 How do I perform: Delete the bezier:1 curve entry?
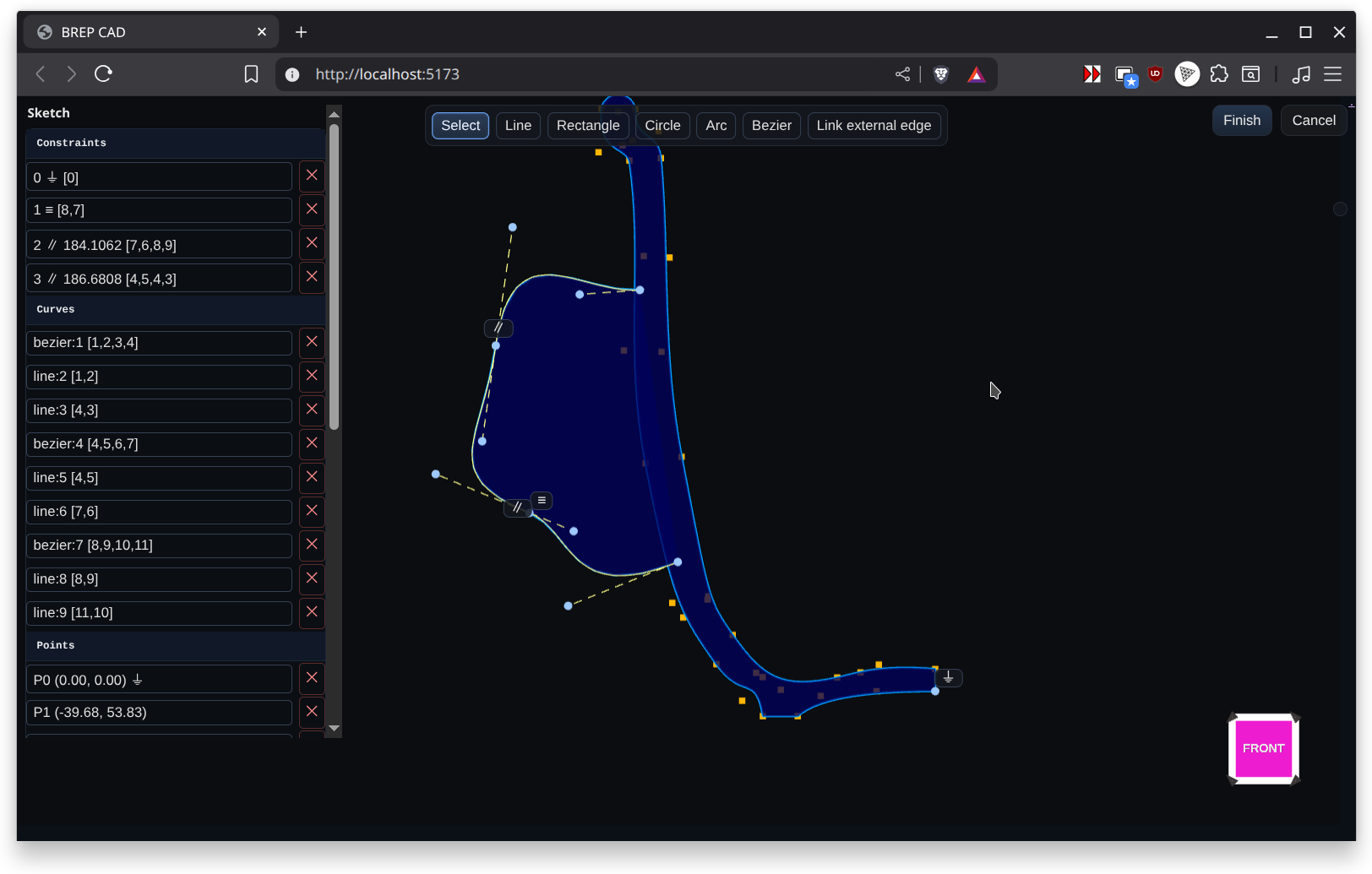(312, 342)
